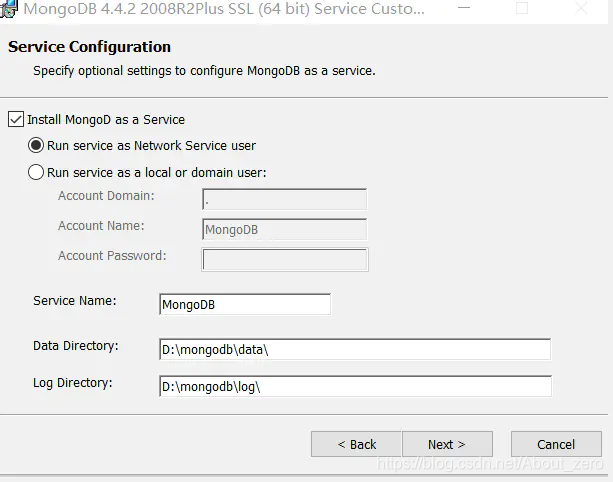The height and width of the screenshot is (482, 613).
Task: Close the installer window
Action: 581,8
